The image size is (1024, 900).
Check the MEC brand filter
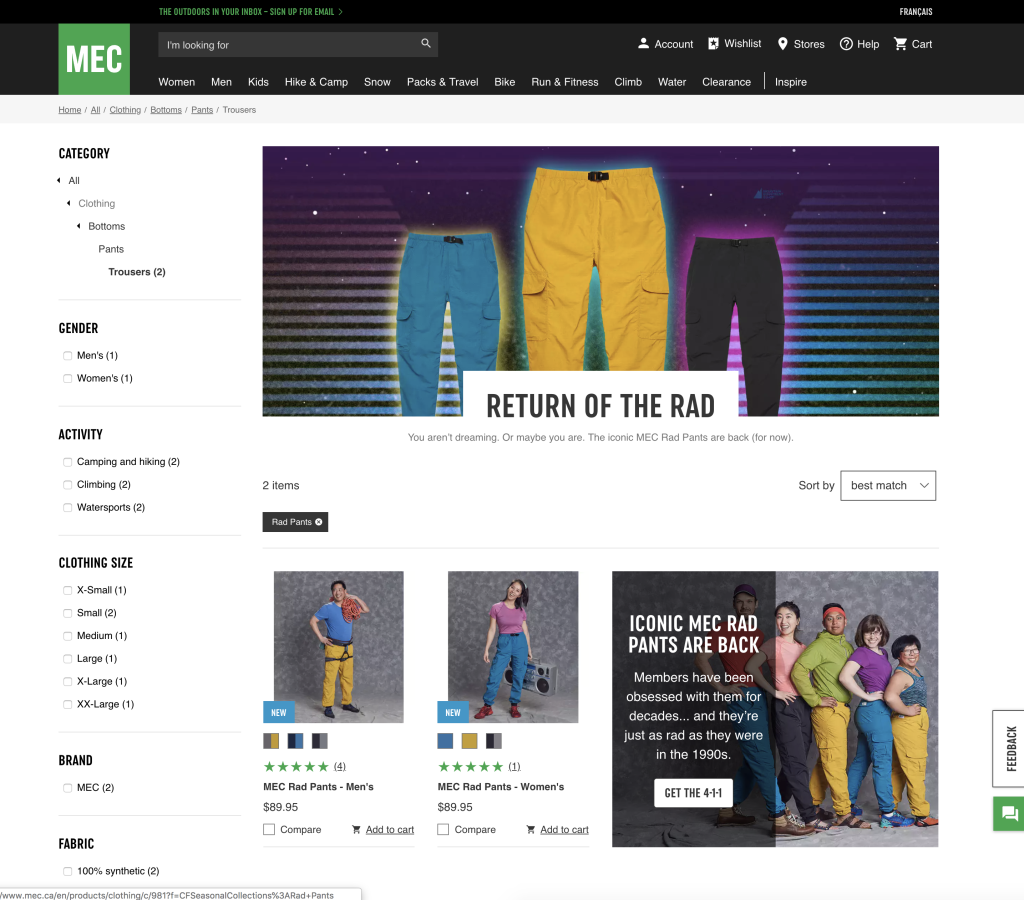[67, 788]
